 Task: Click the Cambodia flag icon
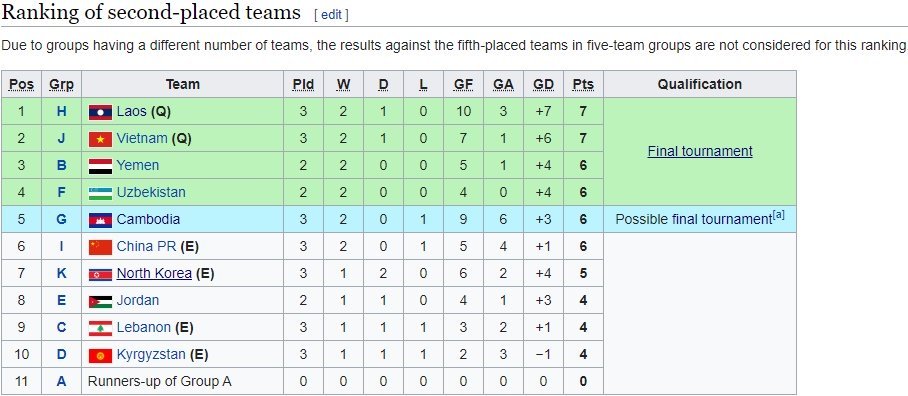click(100, 220)
